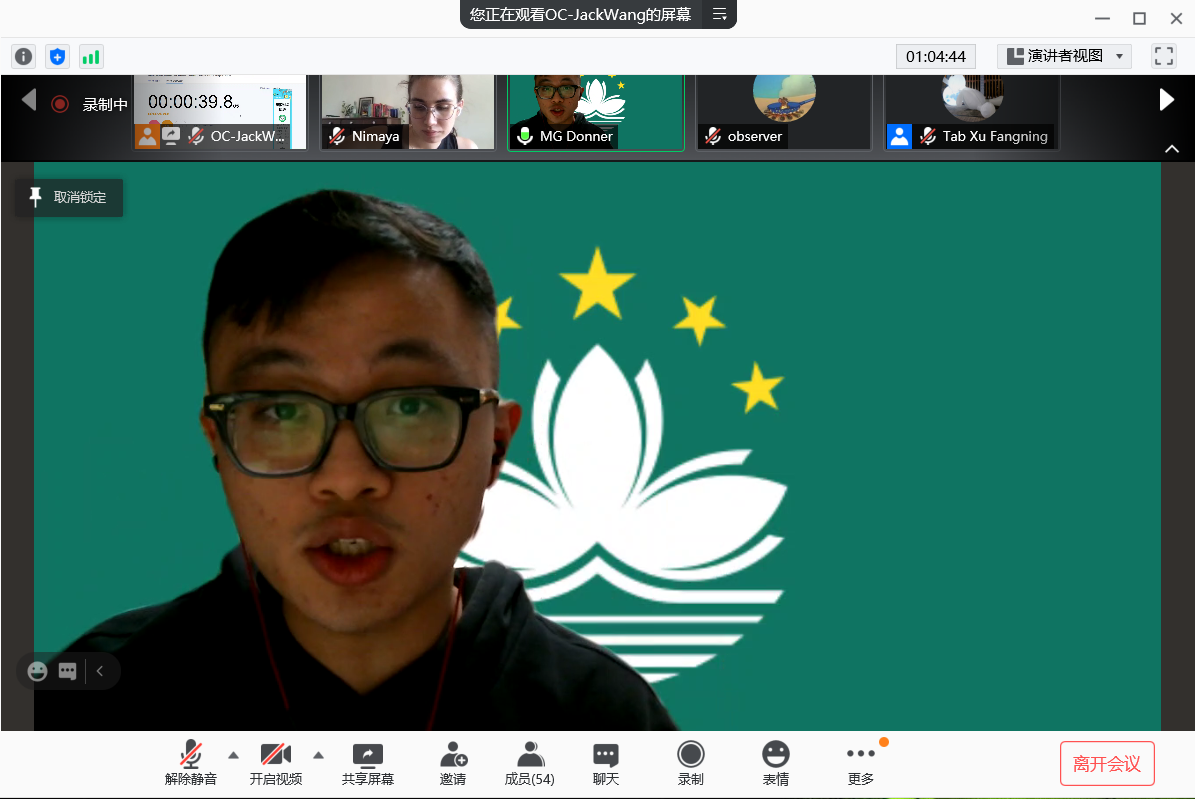Start sharing with 共享屏幕
1195x799 pixels.
coord(367,763)
